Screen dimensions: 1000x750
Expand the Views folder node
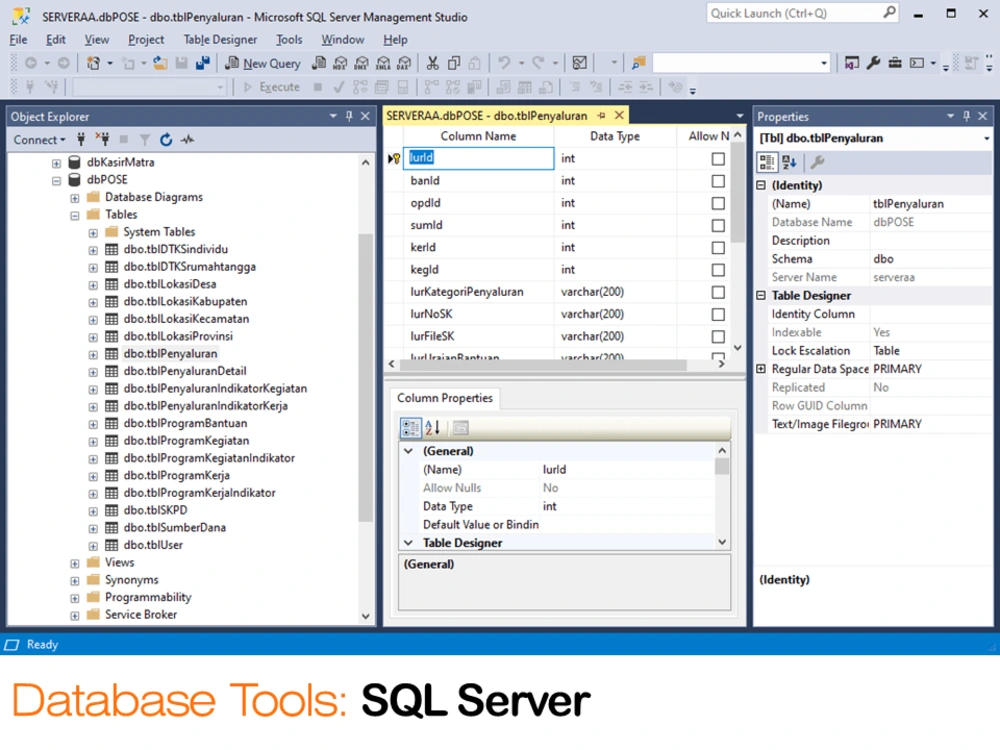click(x=75, y=563)
